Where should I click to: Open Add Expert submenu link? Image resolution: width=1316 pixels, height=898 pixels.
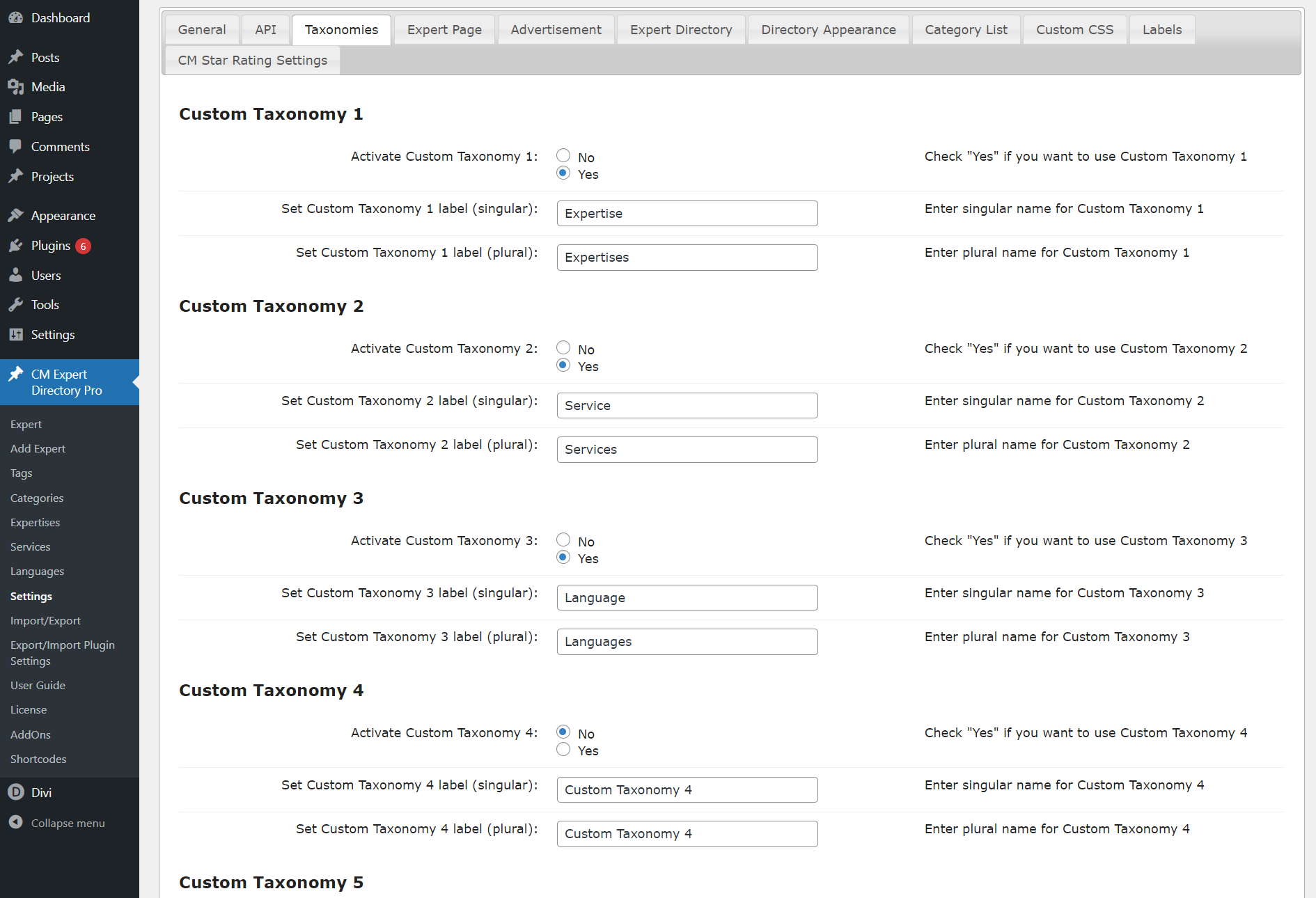click(38, 449)
